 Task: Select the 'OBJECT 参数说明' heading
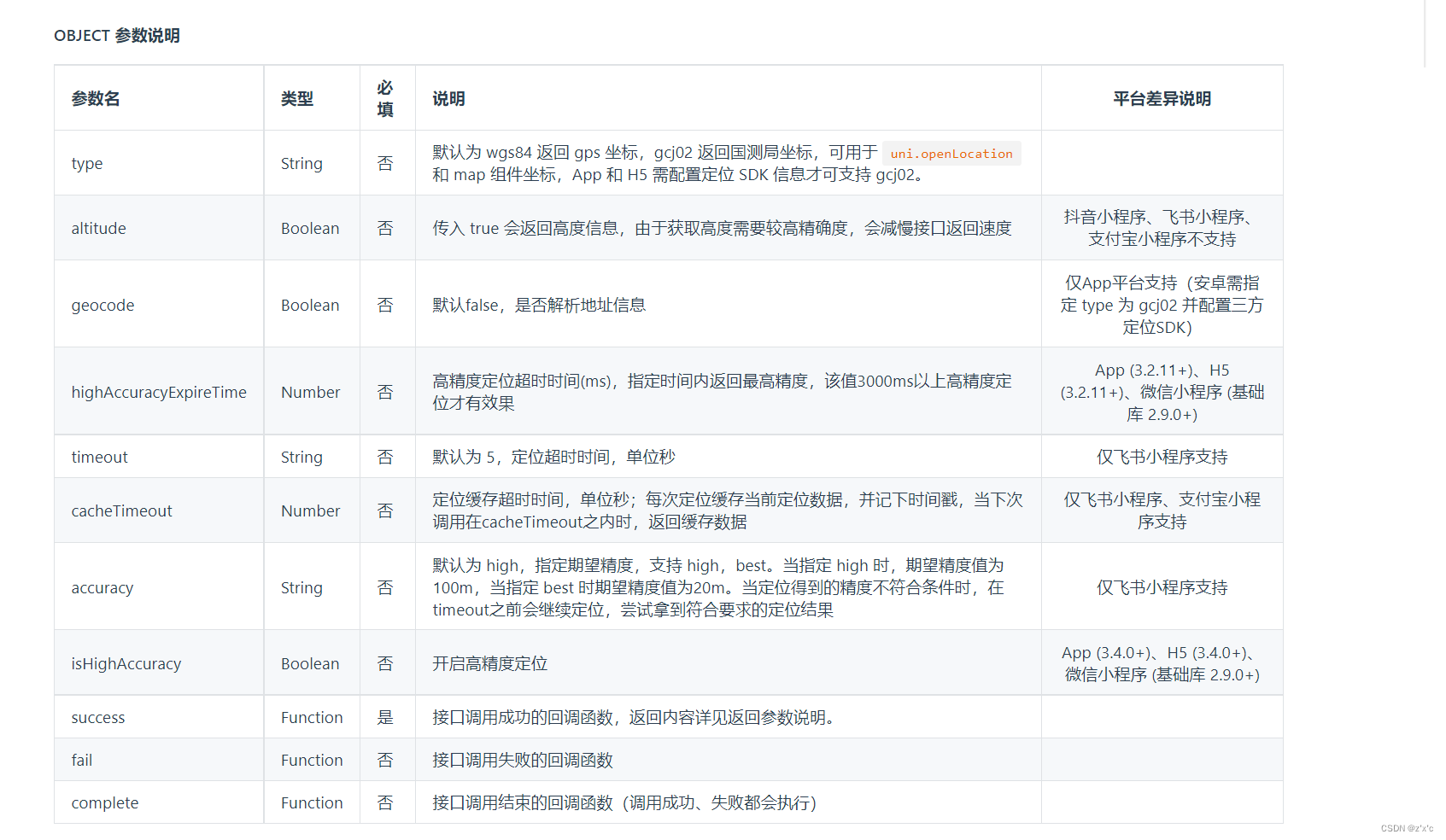tap(117, 36)
